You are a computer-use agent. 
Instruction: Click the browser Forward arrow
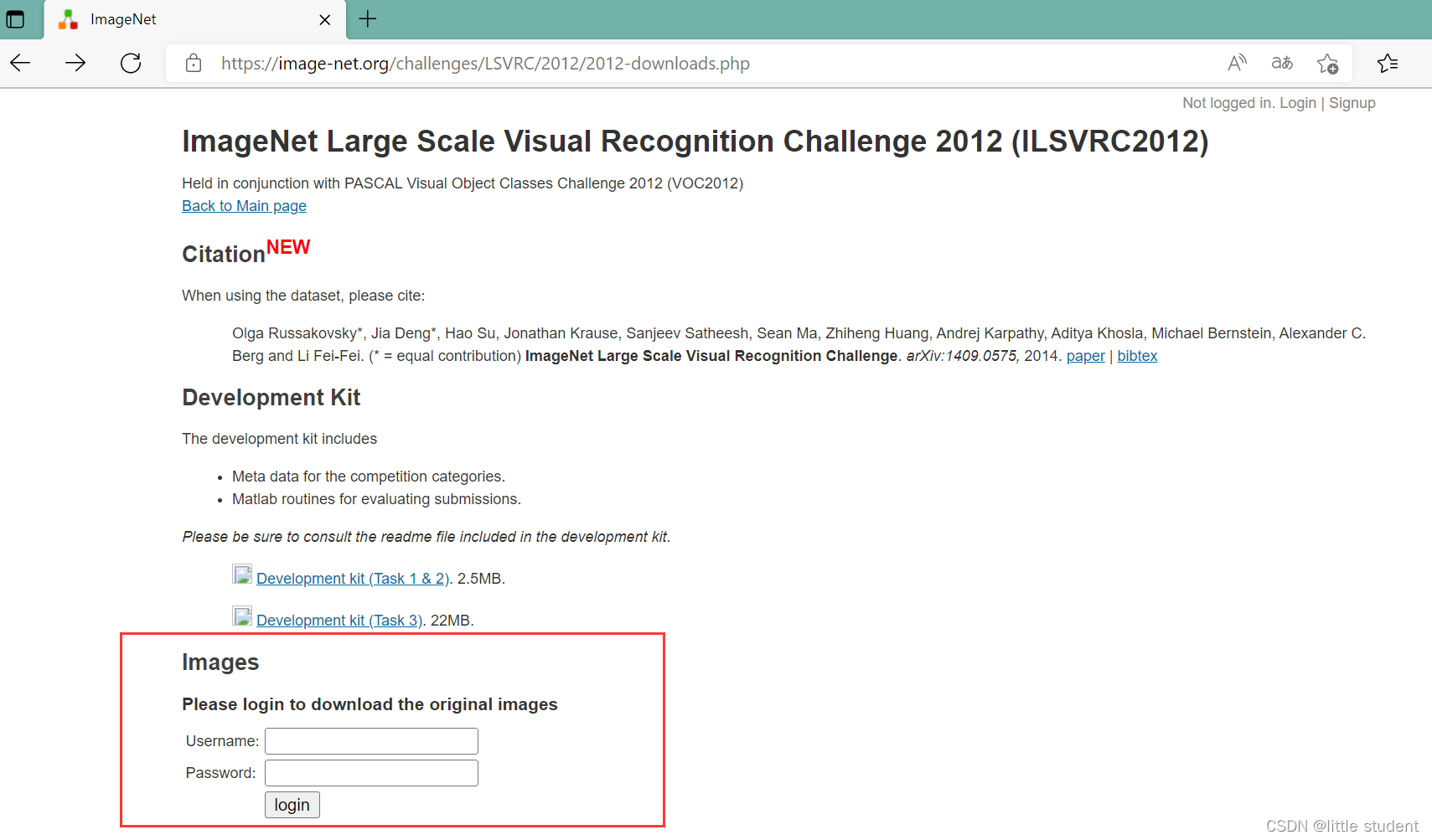(x=75, y=63)
